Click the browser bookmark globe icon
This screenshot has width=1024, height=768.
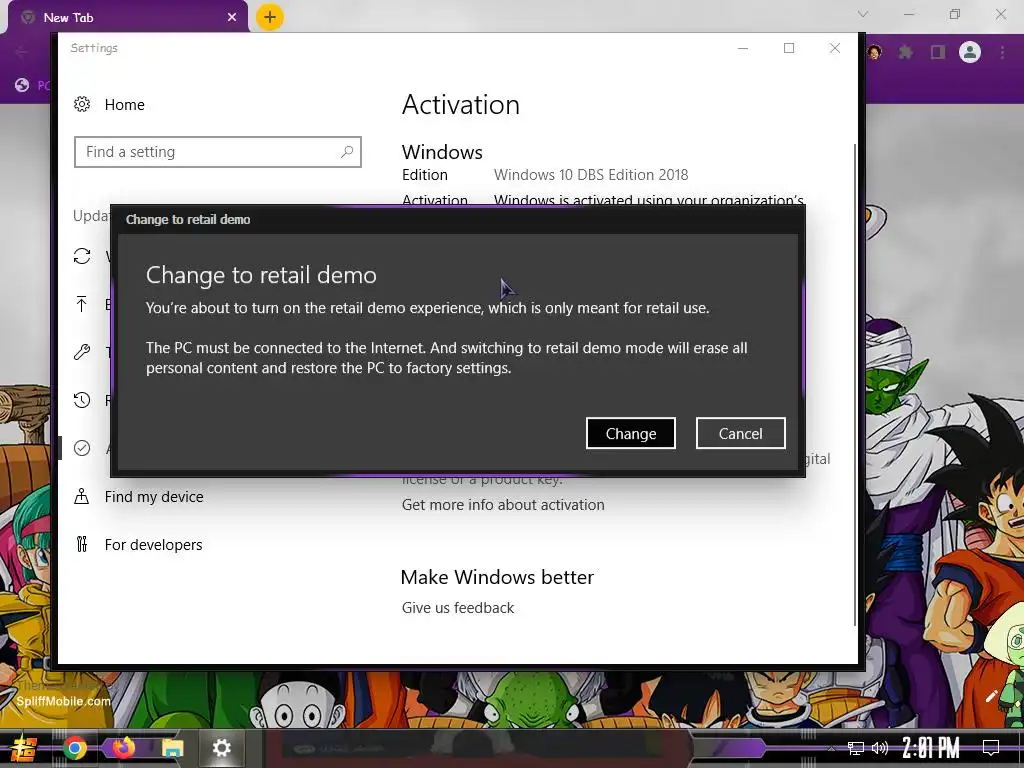(22, 85)
